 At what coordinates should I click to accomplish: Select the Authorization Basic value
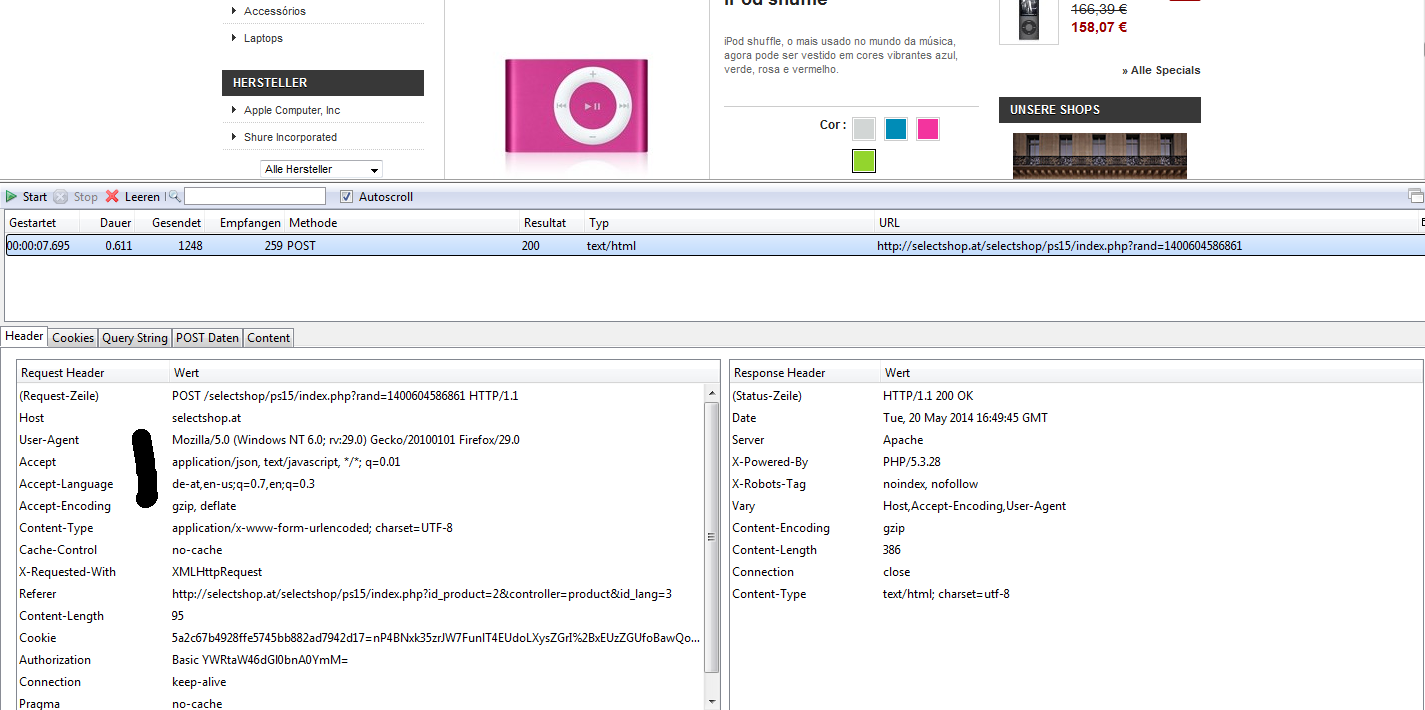pos(260,660)
